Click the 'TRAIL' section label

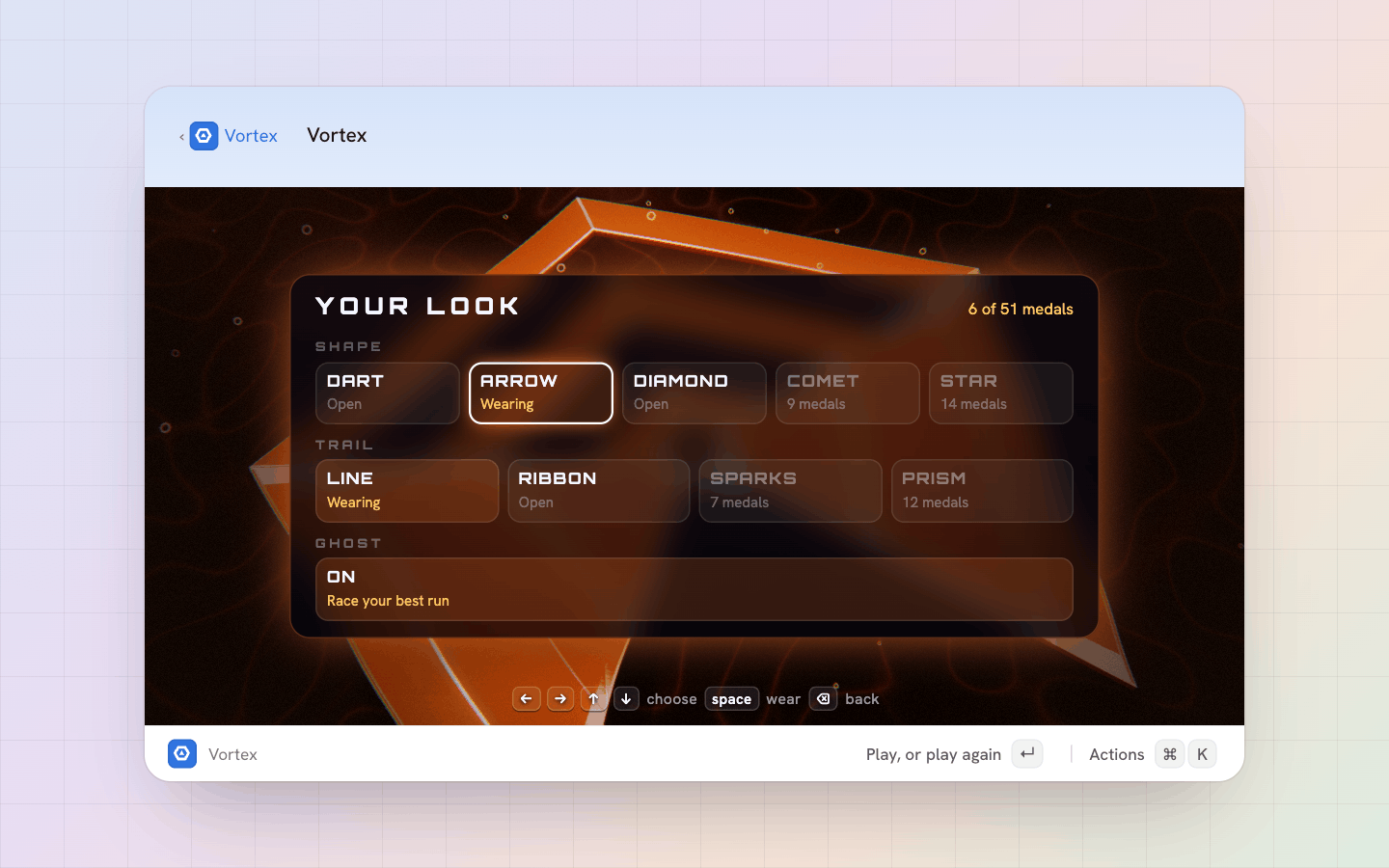coord(344,445)
